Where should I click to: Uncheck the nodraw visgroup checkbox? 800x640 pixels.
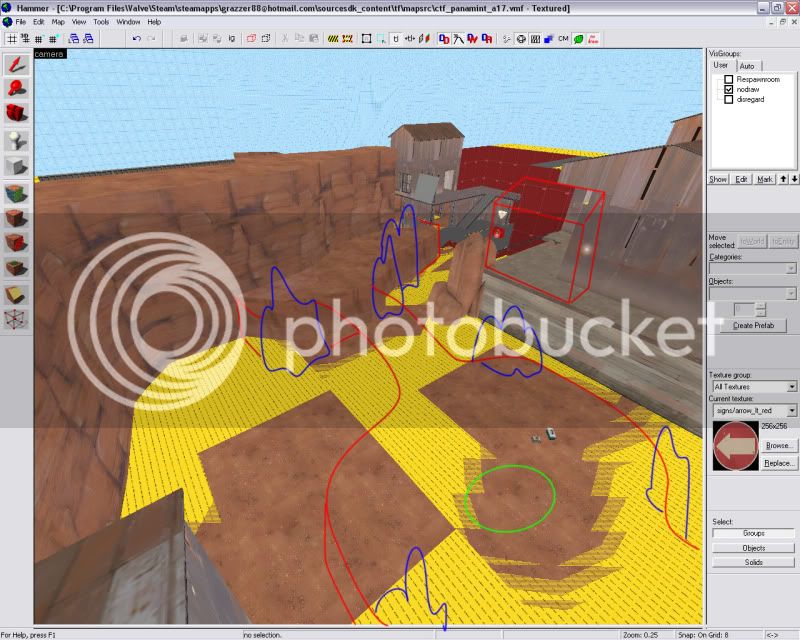pos(729,89)
